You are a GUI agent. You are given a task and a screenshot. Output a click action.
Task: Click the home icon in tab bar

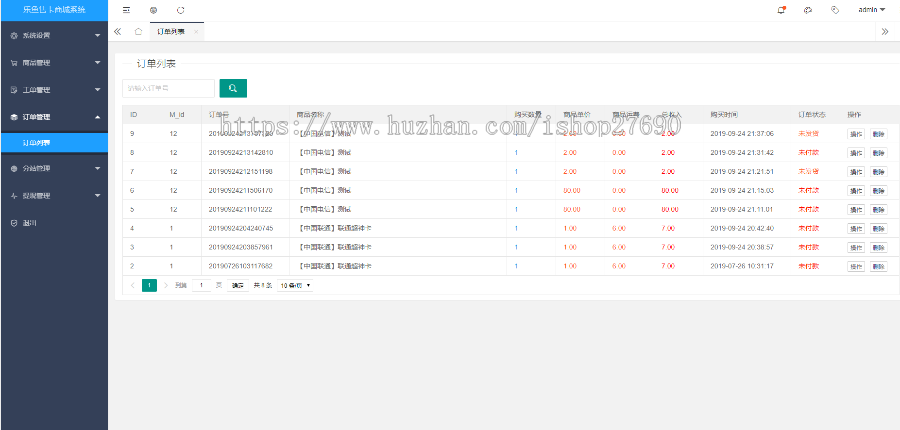138,31
